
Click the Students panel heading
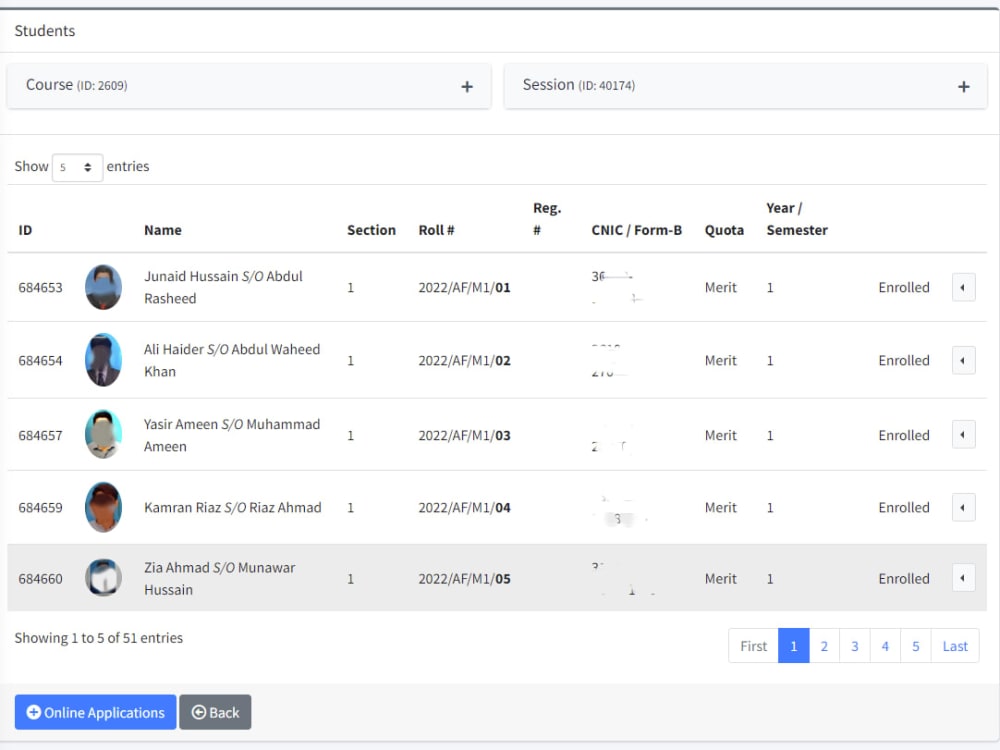[x=45, y=31]
